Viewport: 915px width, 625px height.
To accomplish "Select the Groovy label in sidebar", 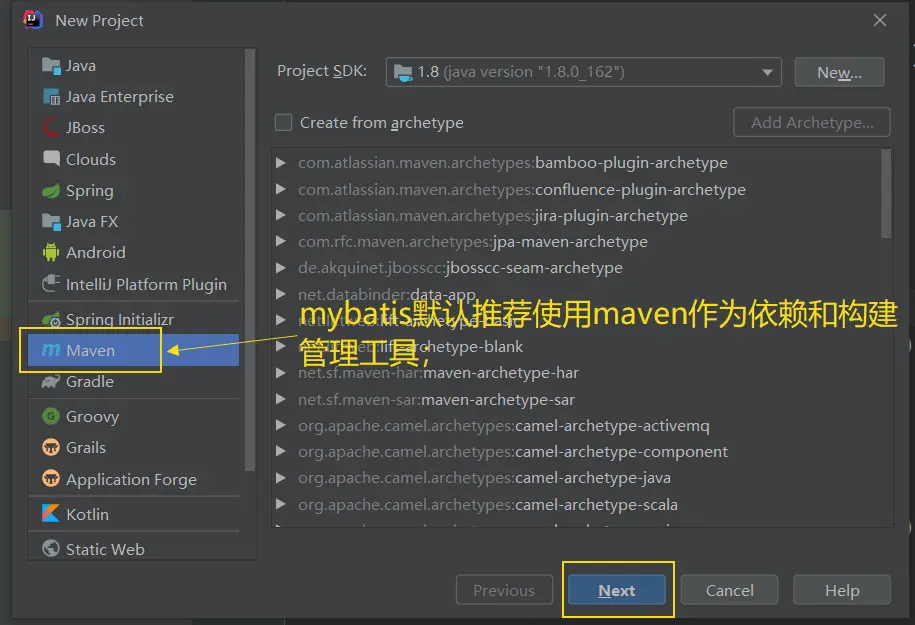I will pyautogui.click(x=93, y=417).
